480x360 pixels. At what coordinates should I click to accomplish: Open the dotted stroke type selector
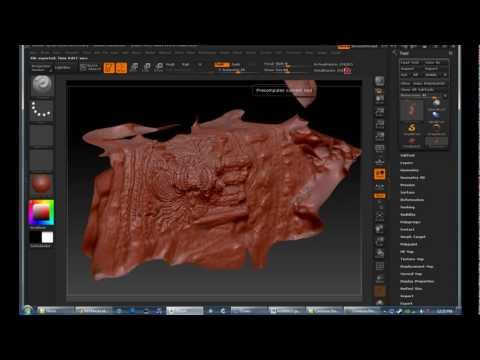tap(42, 110)
